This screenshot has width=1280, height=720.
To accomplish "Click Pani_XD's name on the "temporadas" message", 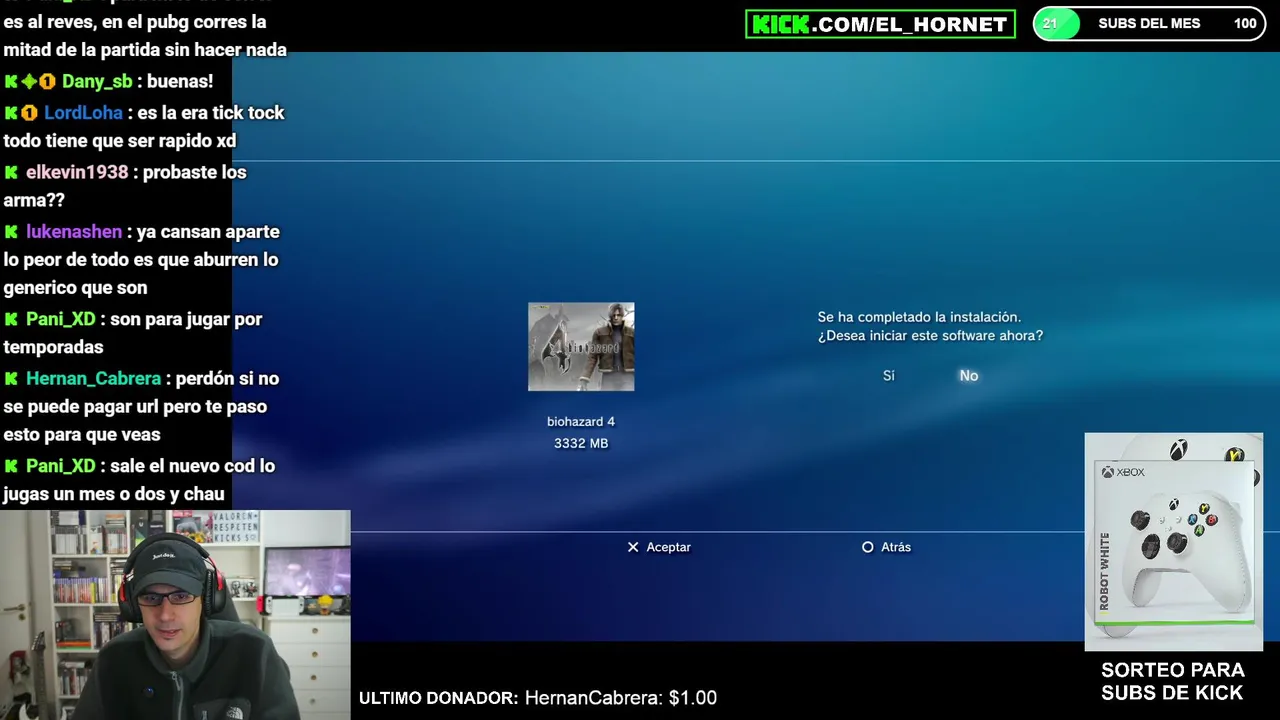I will [x=60, y=320].
